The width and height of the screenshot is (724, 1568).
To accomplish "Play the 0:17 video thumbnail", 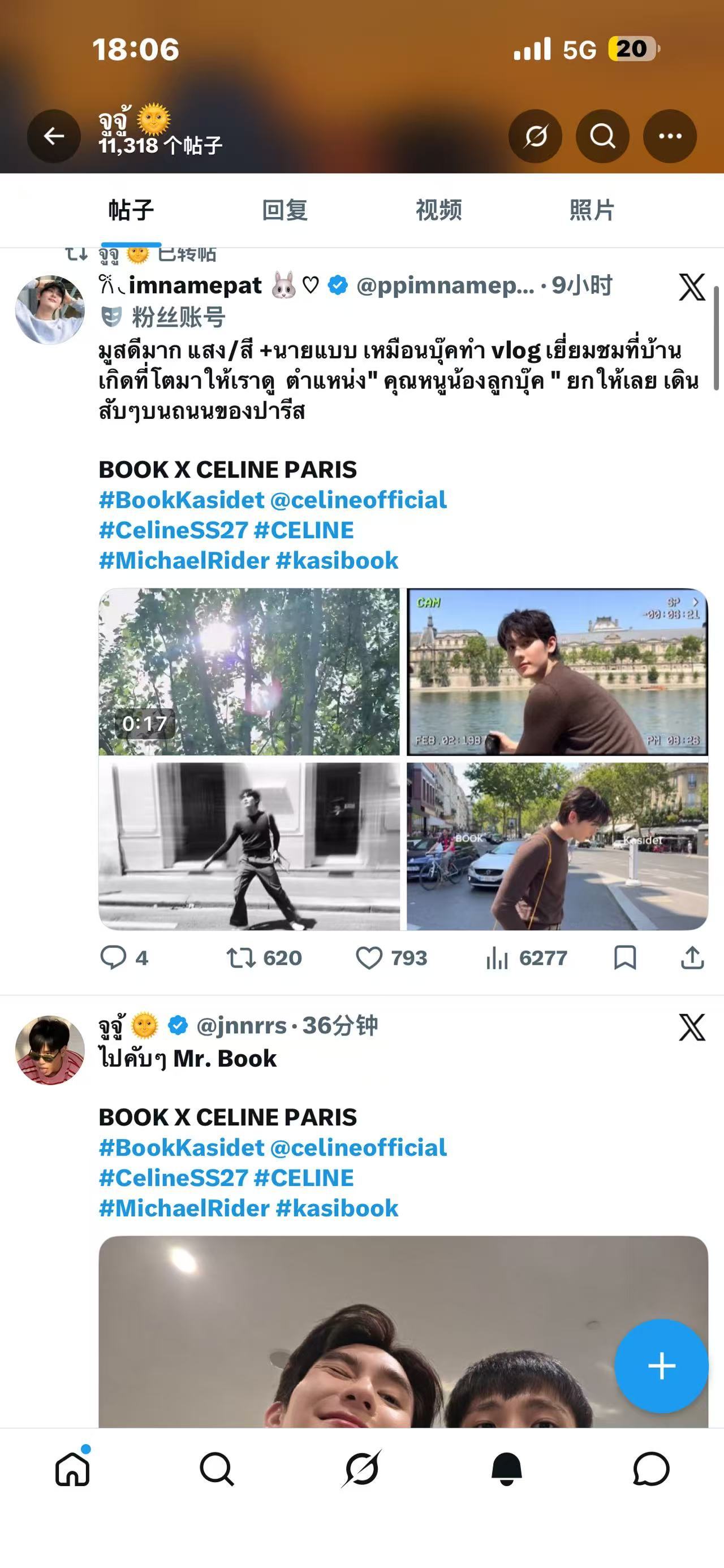I will 249,672.
